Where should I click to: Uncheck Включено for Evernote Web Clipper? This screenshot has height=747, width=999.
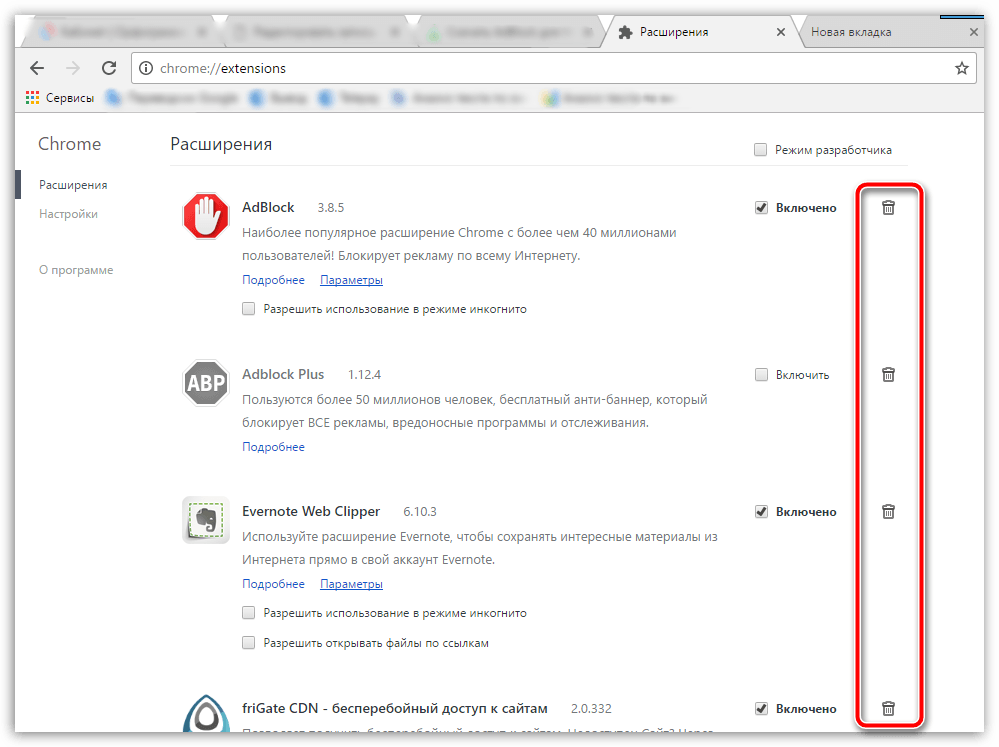761,512
